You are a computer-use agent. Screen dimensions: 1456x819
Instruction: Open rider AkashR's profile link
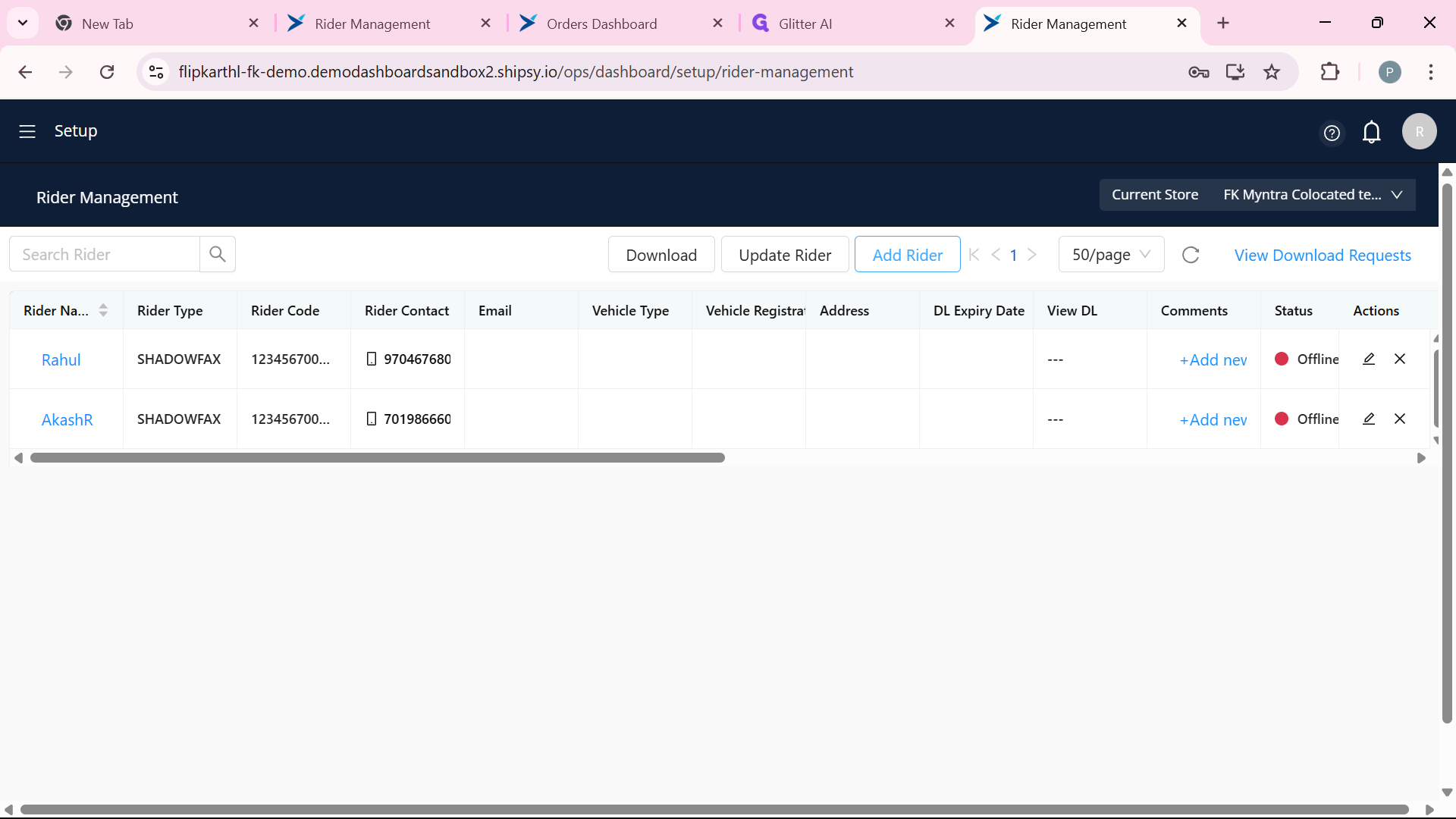click(x=67, y=419)
